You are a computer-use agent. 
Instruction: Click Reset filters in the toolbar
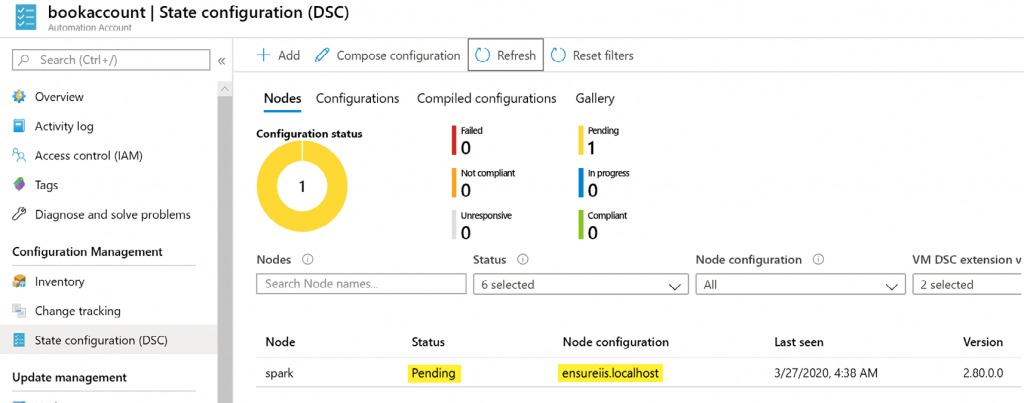(592, 55)
